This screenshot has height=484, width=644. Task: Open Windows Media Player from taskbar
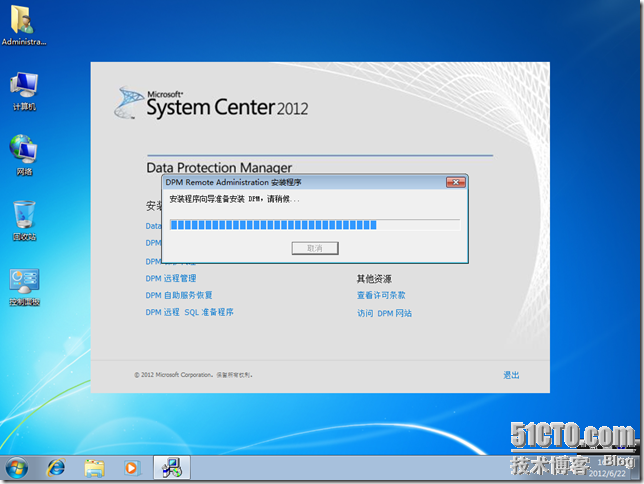click(131, 468)
